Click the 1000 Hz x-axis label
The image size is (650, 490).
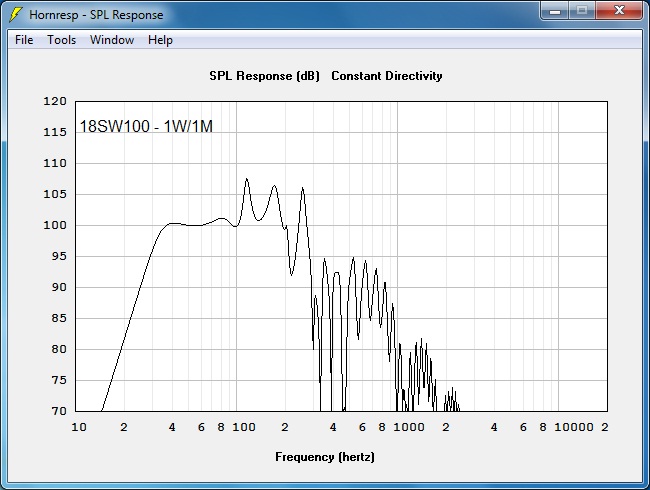pos(409,427)
